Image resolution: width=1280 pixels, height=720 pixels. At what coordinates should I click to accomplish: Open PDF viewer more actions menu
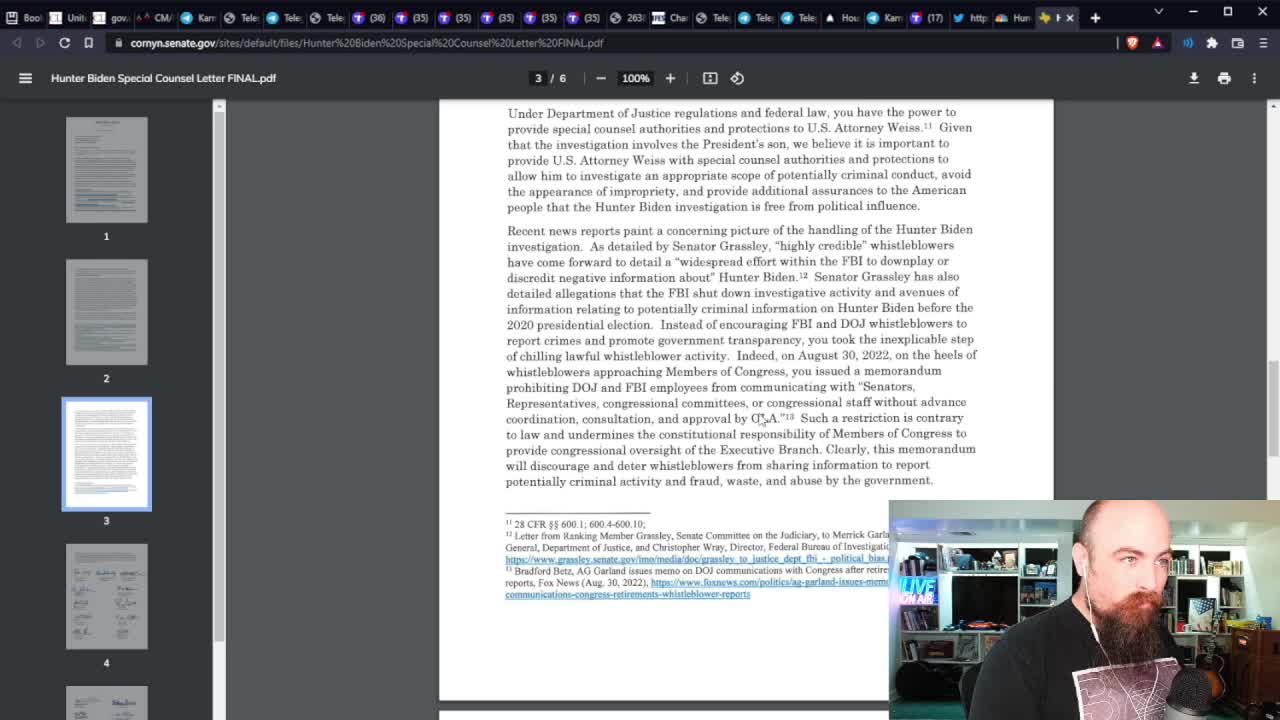tap(1254, 78)
